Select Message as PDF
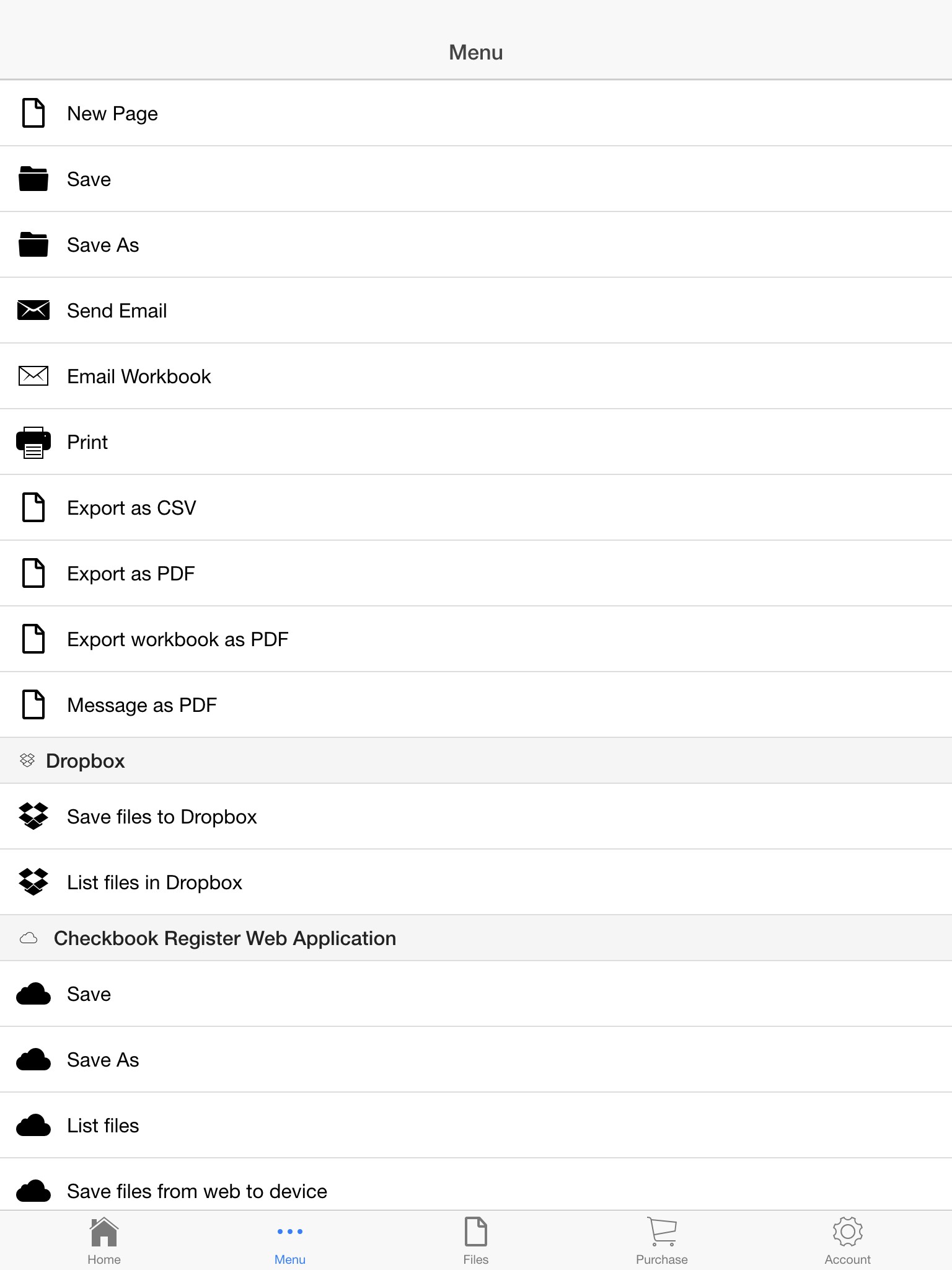 point(476,705)
